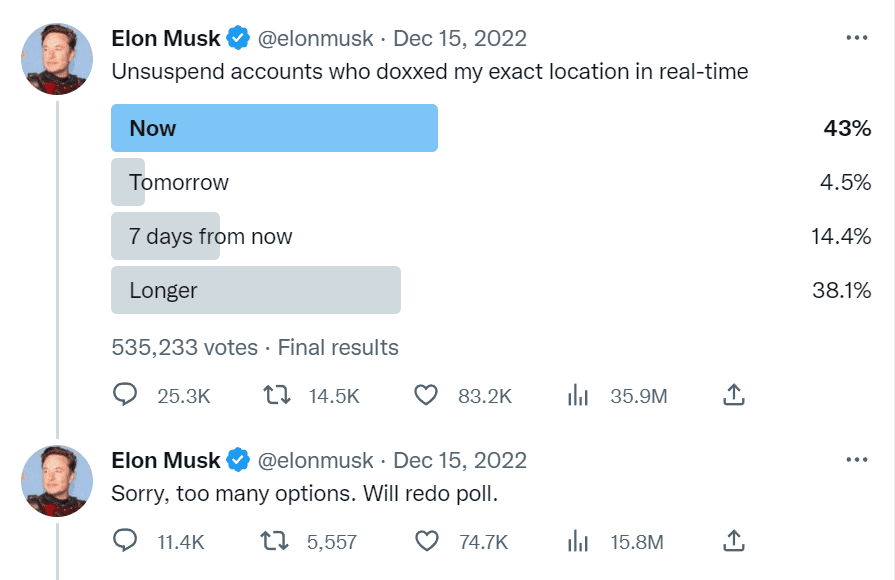Open Elon Musk name on poll tweet
Image resolution: width=895 pixels, height=580 pixels.
pyautogui.click(x=166, y=39)
